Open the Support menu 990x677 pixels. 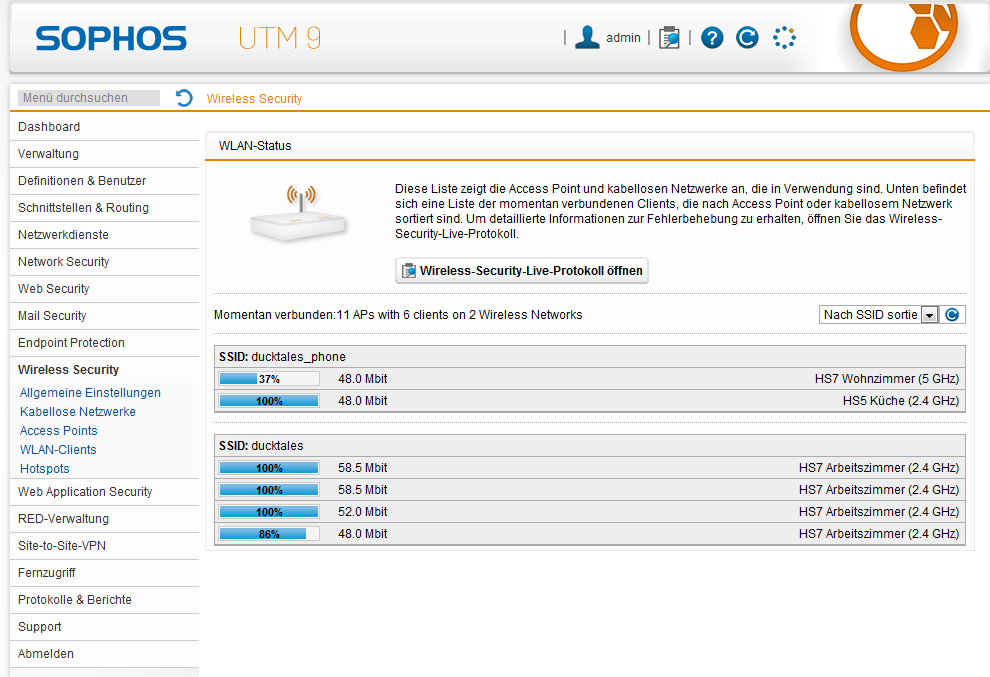point(104,627)
